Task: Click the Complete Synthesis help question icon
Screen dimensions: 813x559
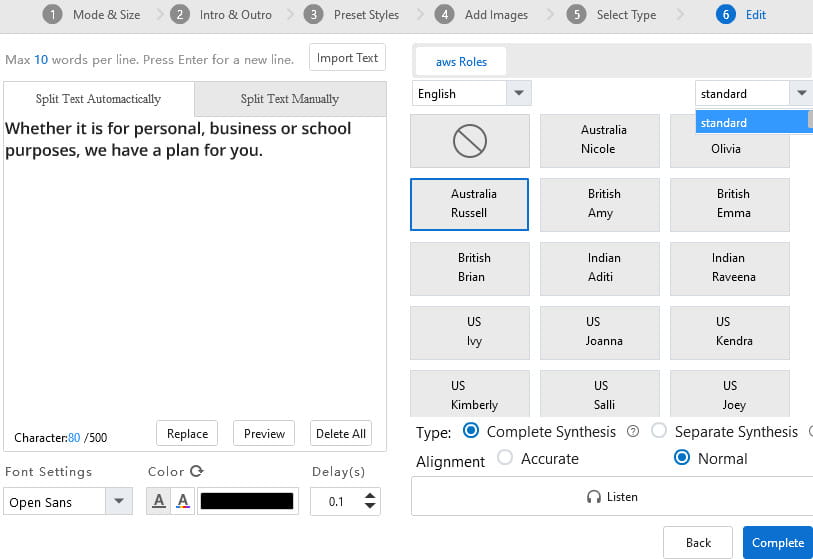Action: point(632,432)
